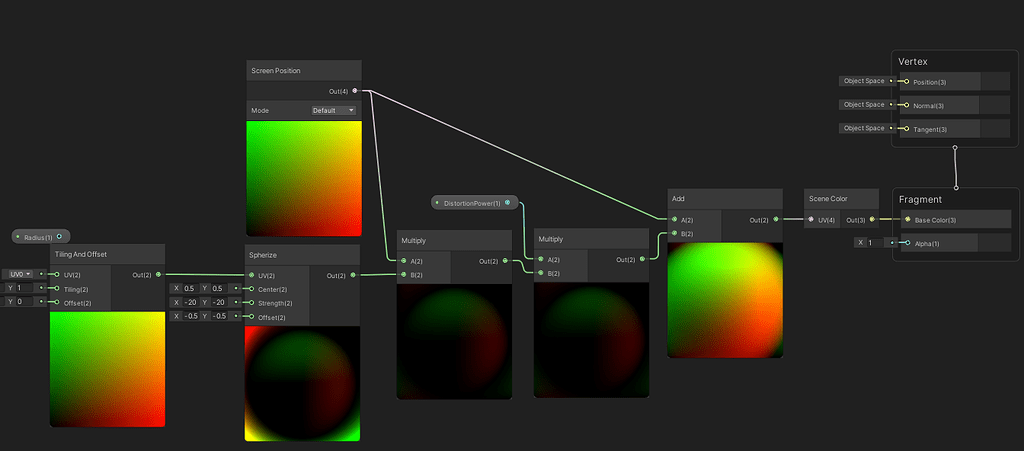Click Spherize Center X value field
Screen dimensions: 1024x451
[189, 288]
